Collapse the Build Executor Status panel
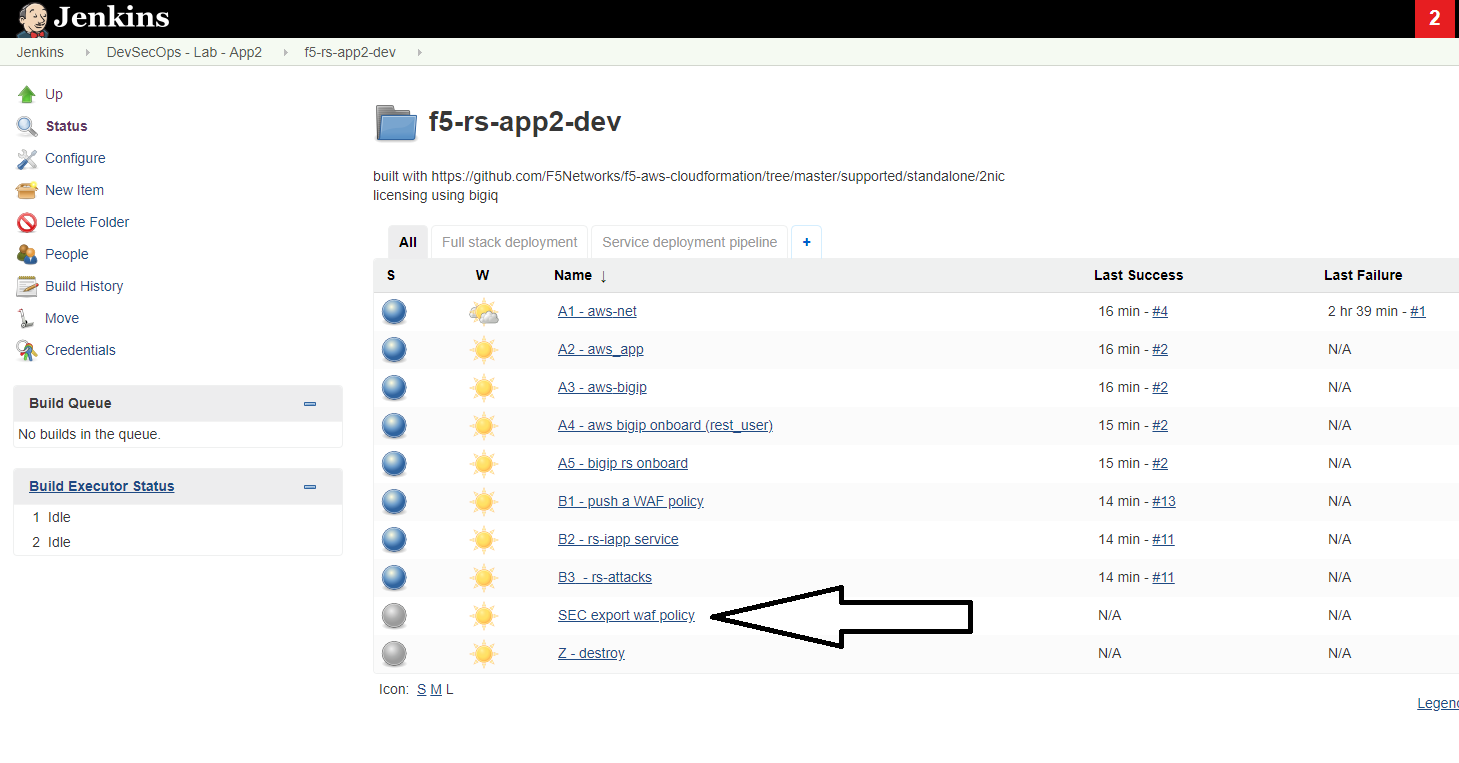1459x763 pixels. [x=310, y=487]
